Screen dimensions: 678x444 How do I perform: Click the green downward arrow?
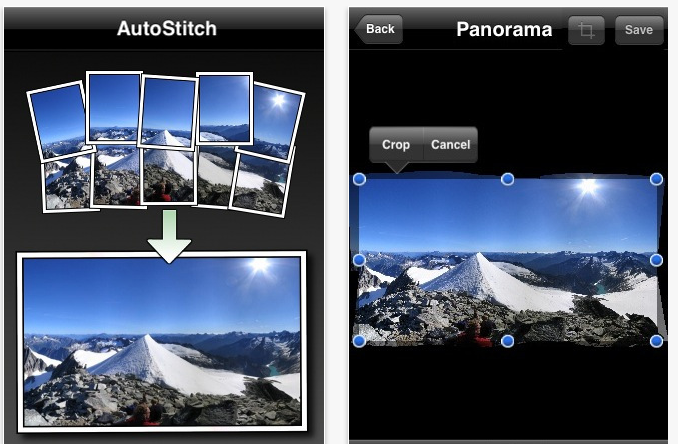(168, 235)
